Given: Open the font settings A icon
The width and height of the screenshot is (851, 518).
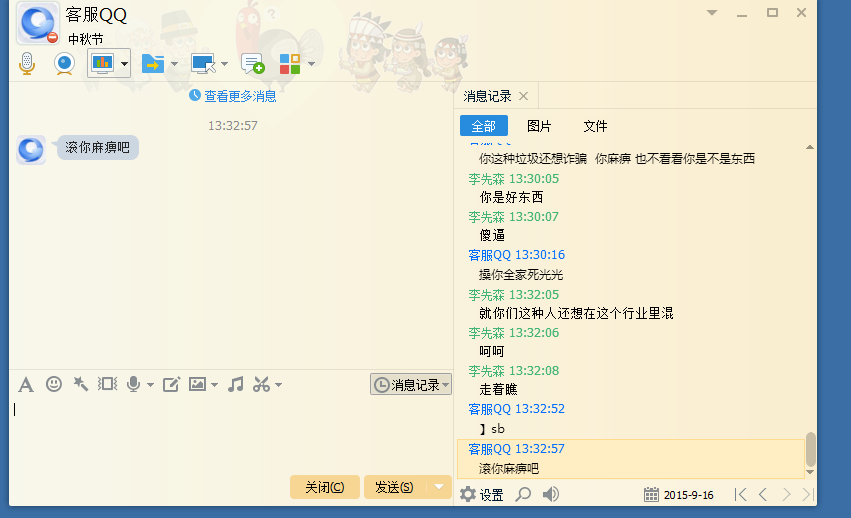Looking at the screenshot, I should click(26, 384).
